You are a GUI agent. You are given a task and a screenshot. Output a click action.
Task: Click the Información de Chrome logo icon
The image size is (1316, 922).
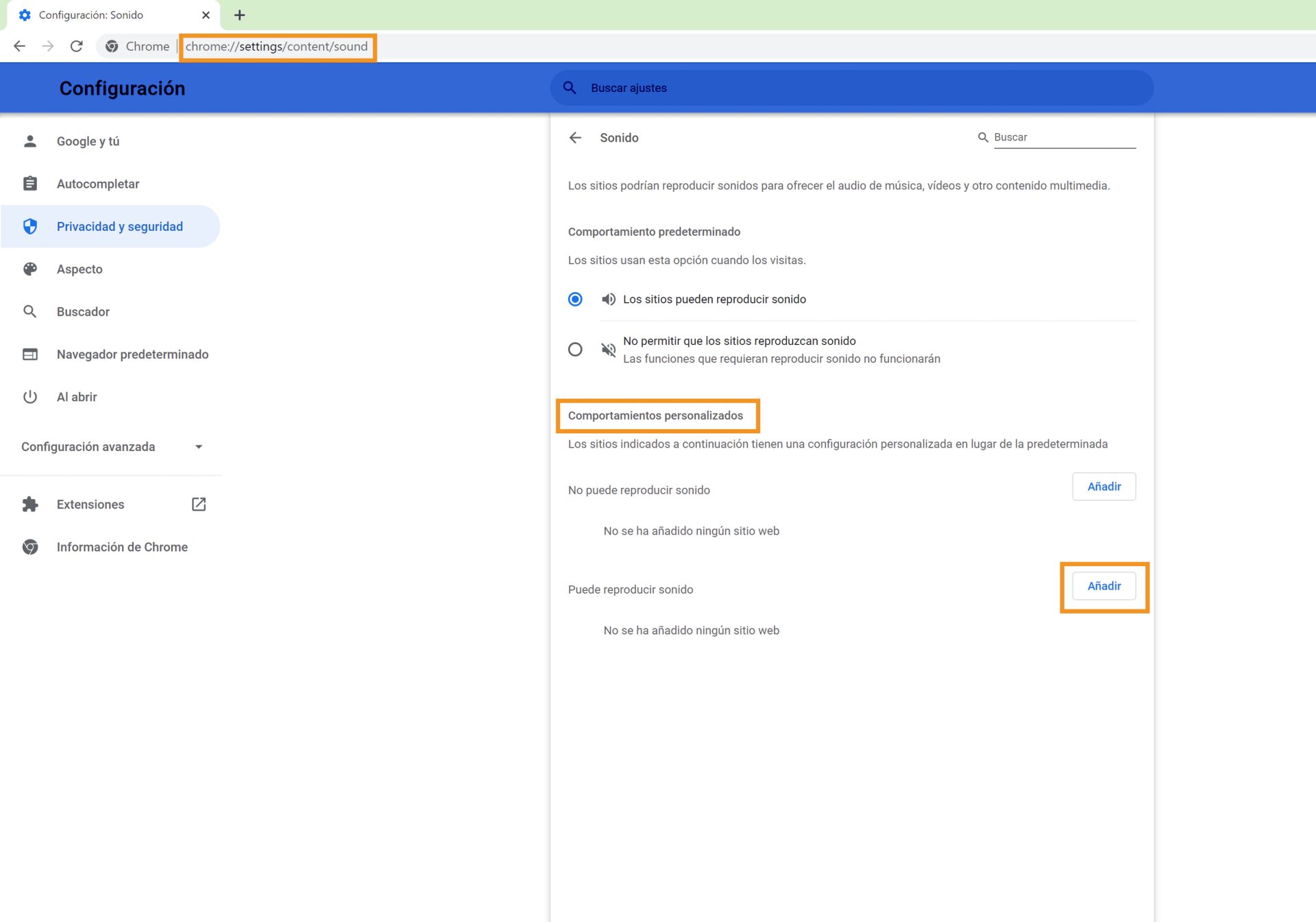tap(31, 546)
